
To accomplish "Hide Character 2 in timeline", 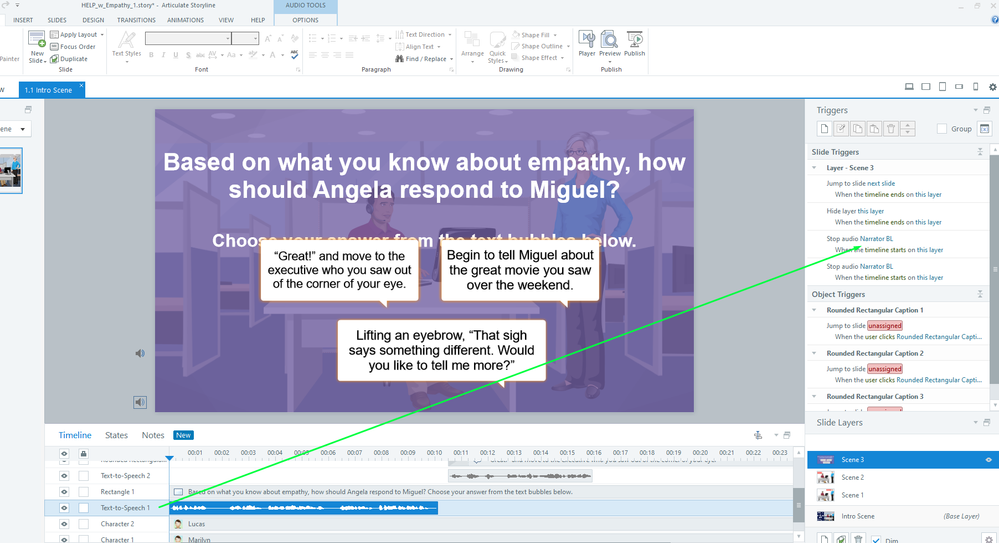I will [x=64, y=524].
